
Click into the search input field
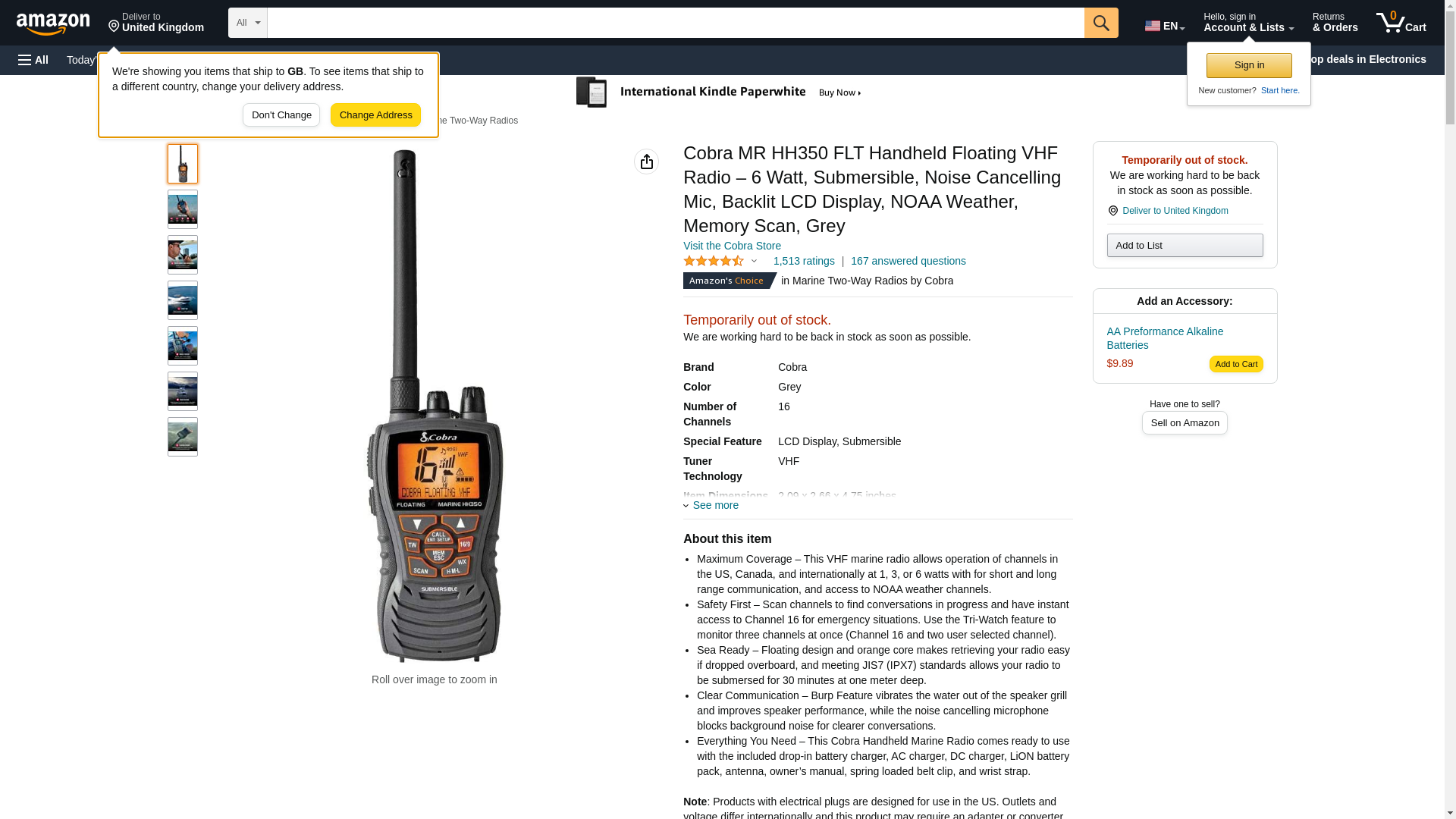(676, 23)
